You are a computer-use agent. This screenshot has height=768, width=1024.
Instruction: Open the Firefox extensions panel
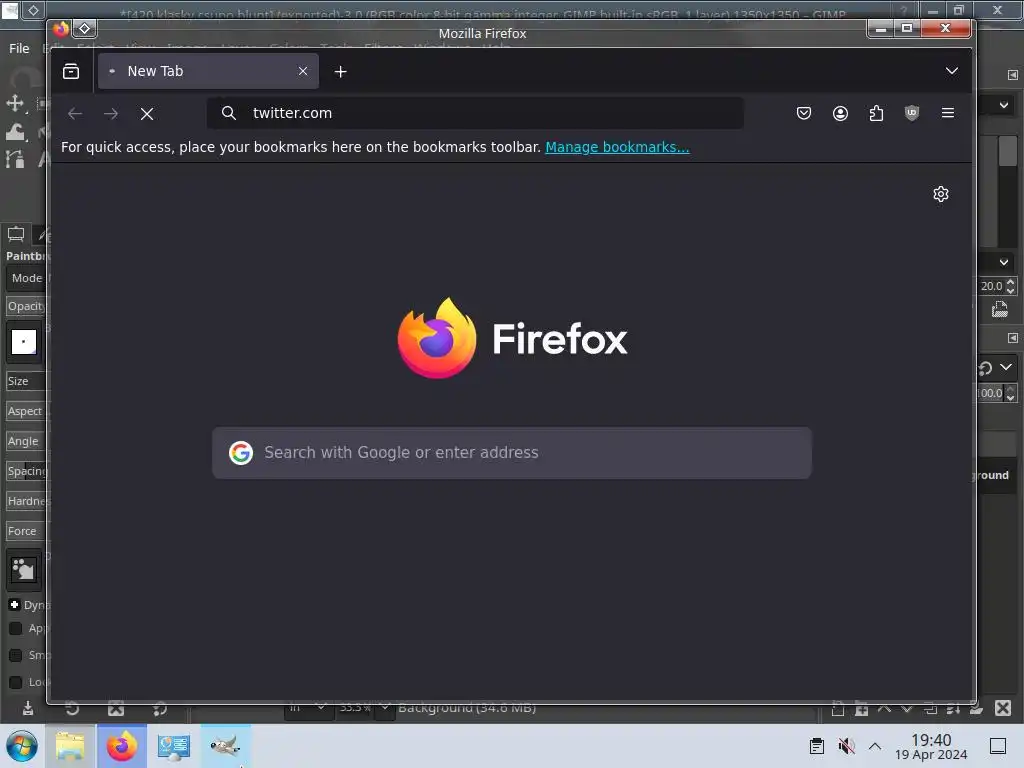(x=876, y=113)
